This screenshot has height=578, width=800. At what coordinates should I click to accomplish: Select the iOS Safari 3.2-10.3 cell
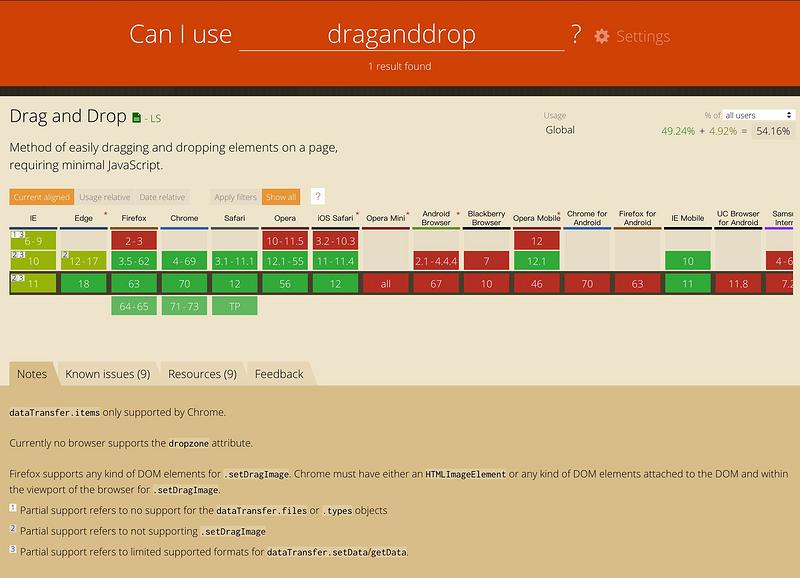[x=335, y=240]
